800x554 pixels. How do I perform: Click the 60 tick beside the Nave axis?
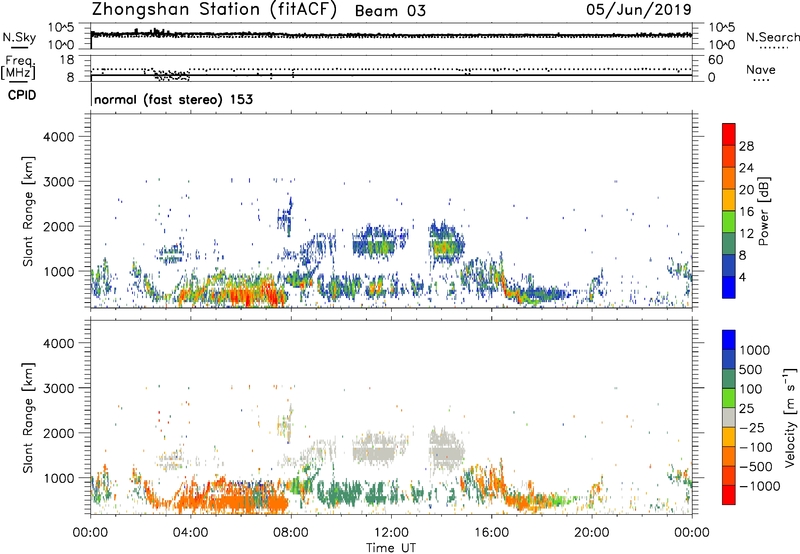[x=715, y=60]
